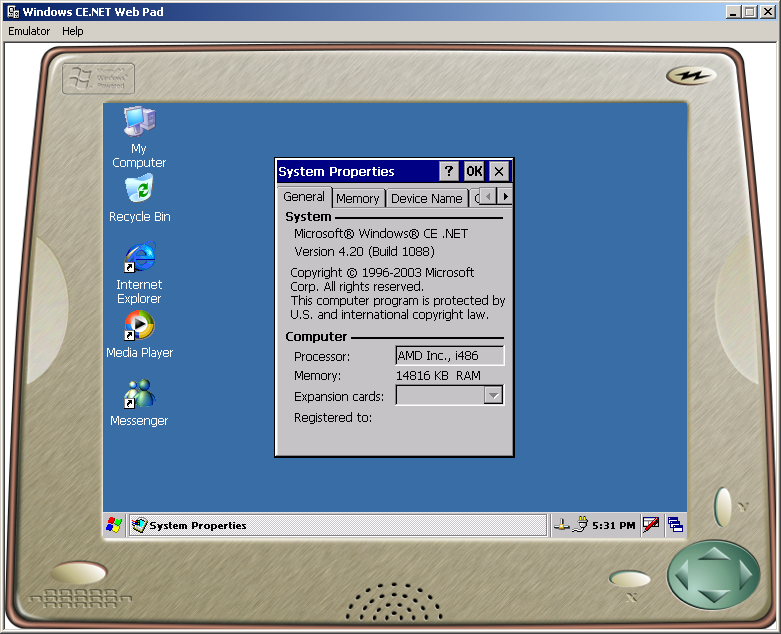Screen dimensions: 781x634
Task: Click the D-pad down arrow
Action: click(714, 596)
